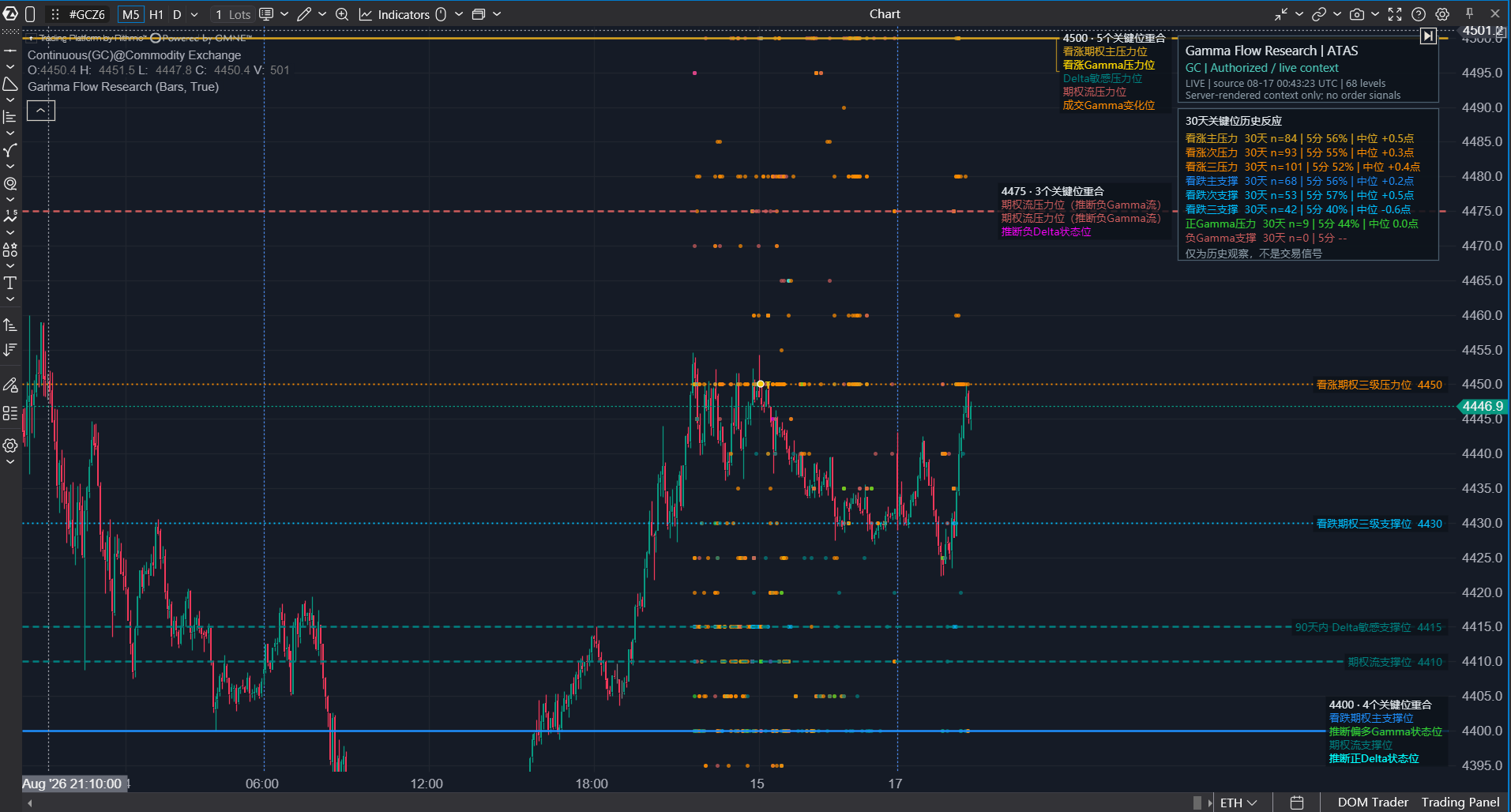Select the spiral Fibonacci tool in sidebar
This screenshot has width=1511, height=812.
[10, 183]
